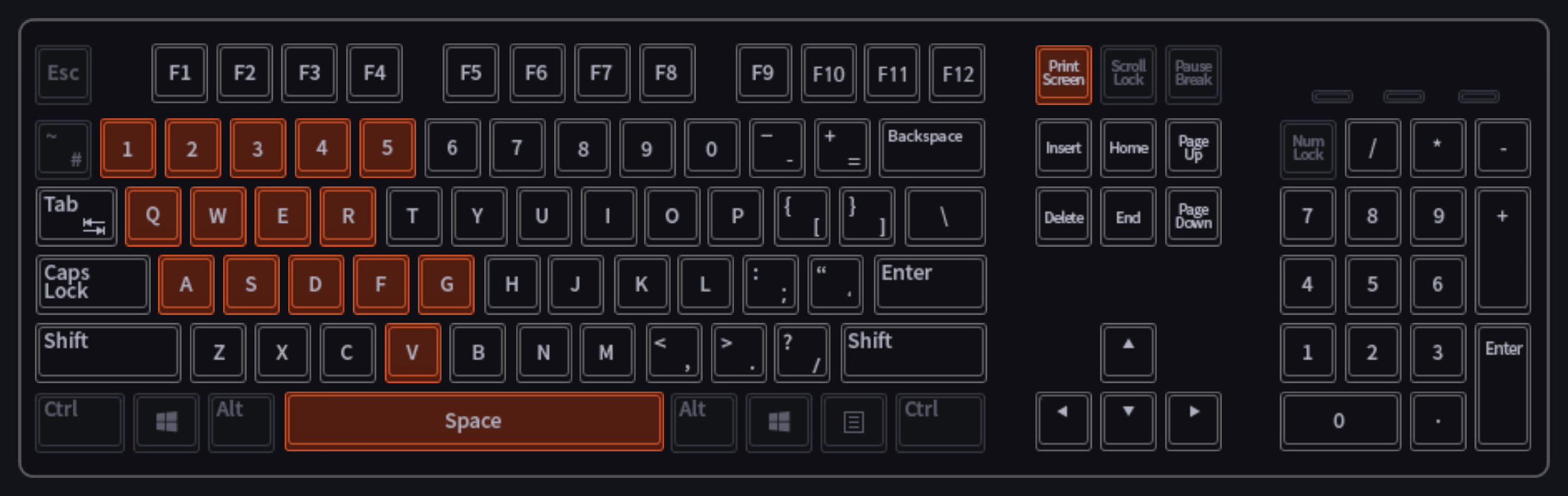Click the Page Down key
1568x496 pixels.
[x=1193, y=216]
